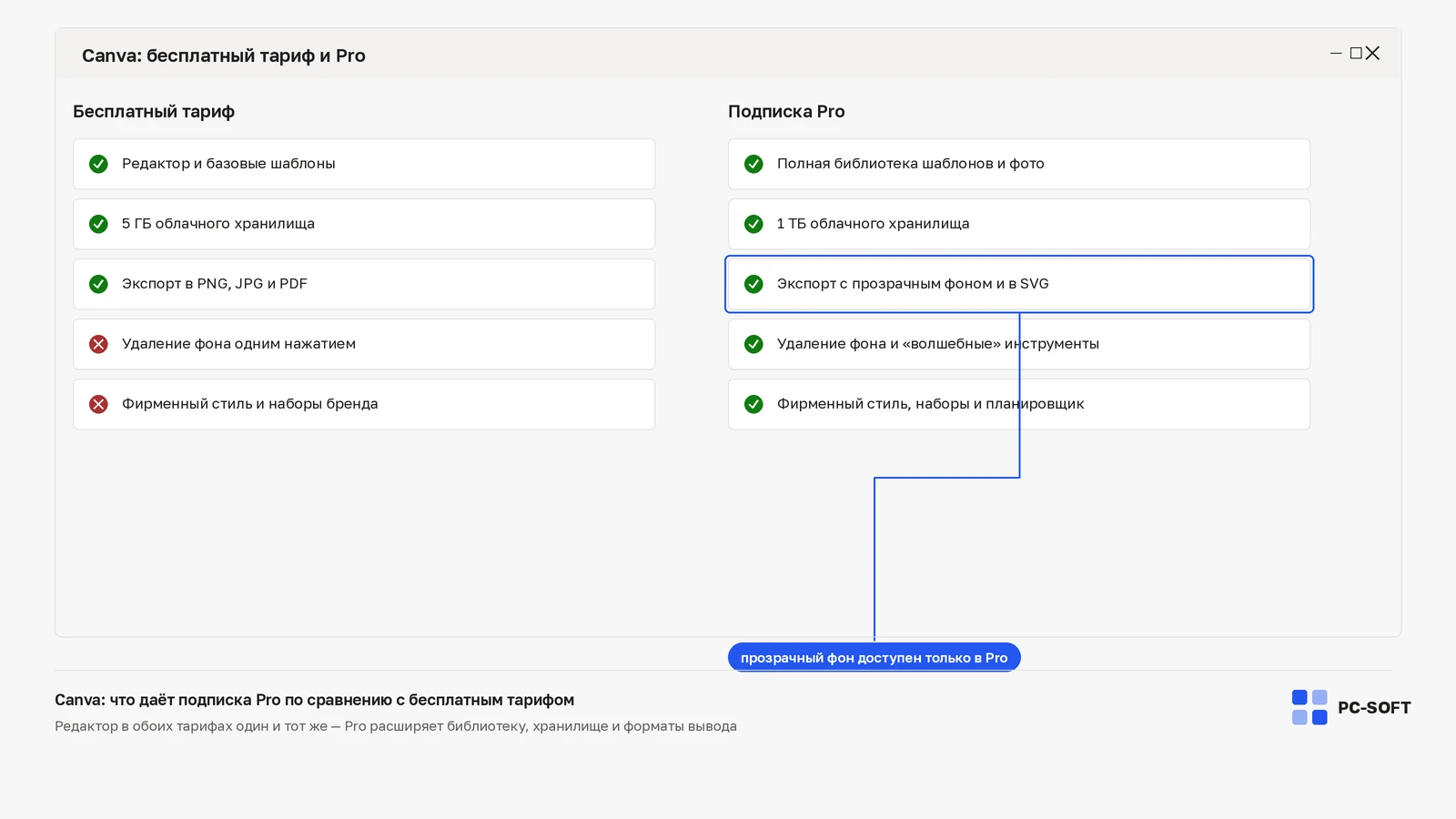Select the "5 ГБ облачного хранилища" text
Viewport: 1456px width, 819px height.
pos(218,224)
